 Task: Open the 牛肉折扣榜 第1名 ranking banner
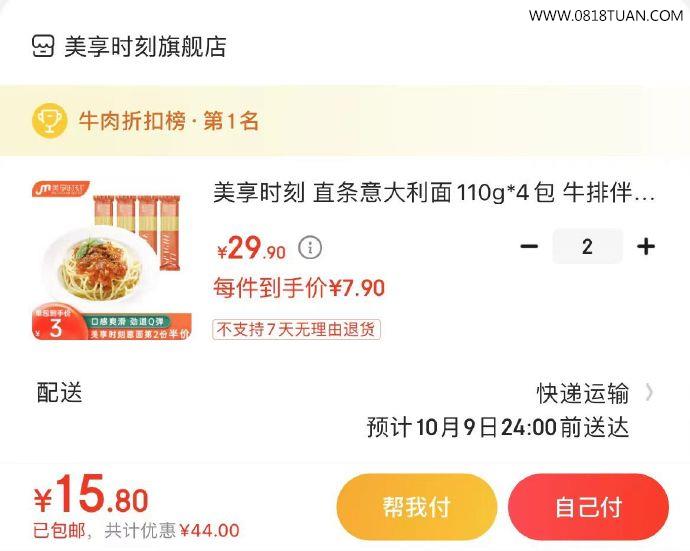point(345,121)
